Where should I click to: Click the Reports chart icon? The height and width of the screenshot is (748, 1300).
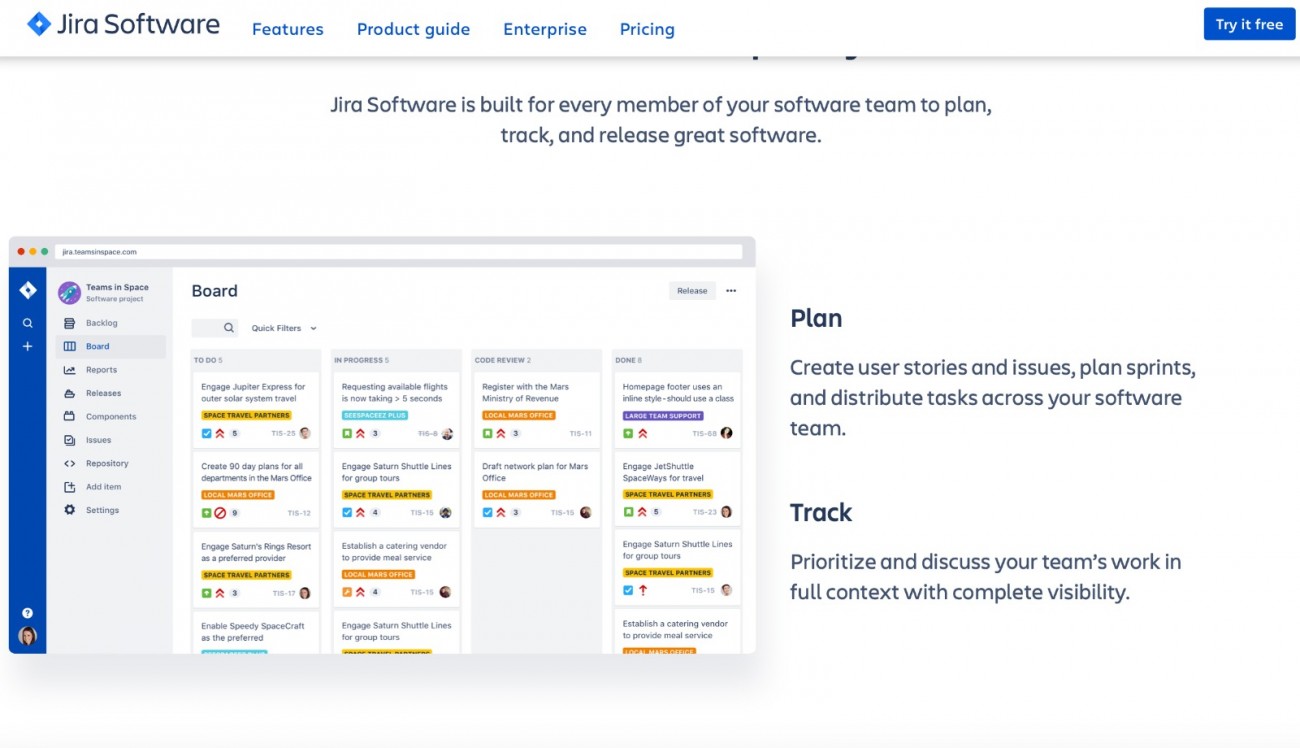click(x=69, y=370)
